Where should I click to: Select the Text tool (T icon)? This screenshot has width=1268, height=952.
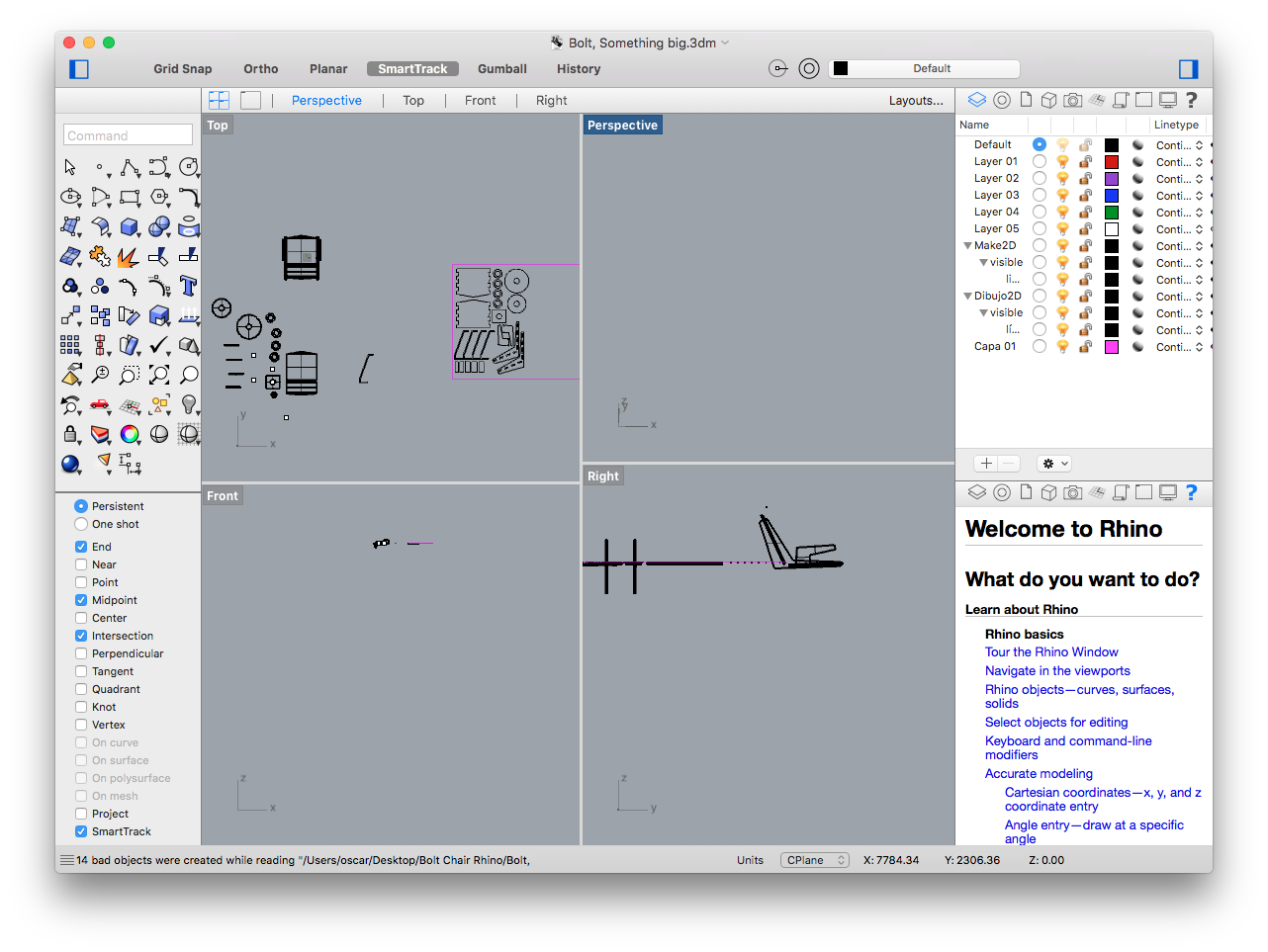(x=188, y=286)
